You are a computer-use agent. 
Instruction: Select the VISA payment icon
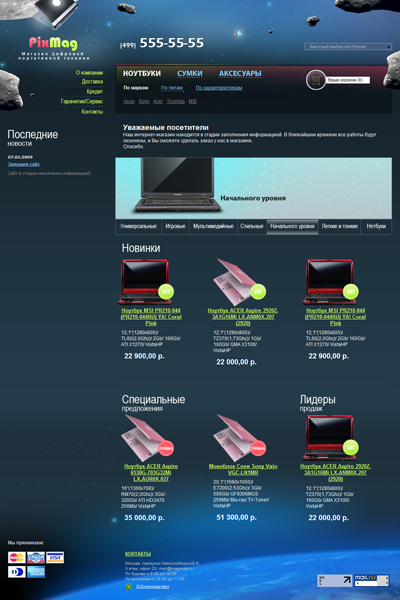click(55, 558)
